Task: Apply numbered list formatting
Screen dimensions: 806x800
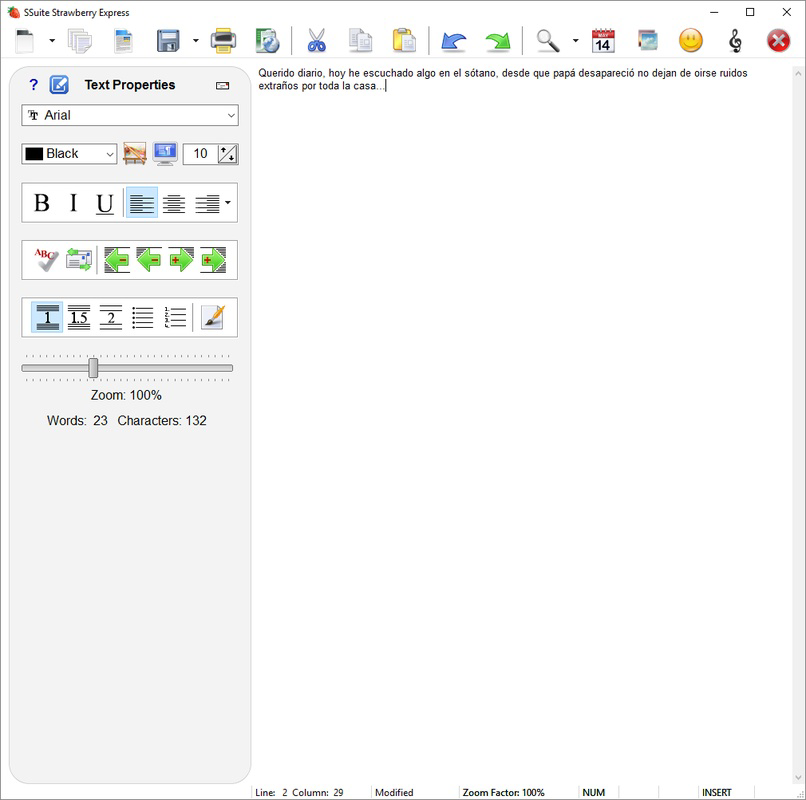Action: tap(175, 317)
